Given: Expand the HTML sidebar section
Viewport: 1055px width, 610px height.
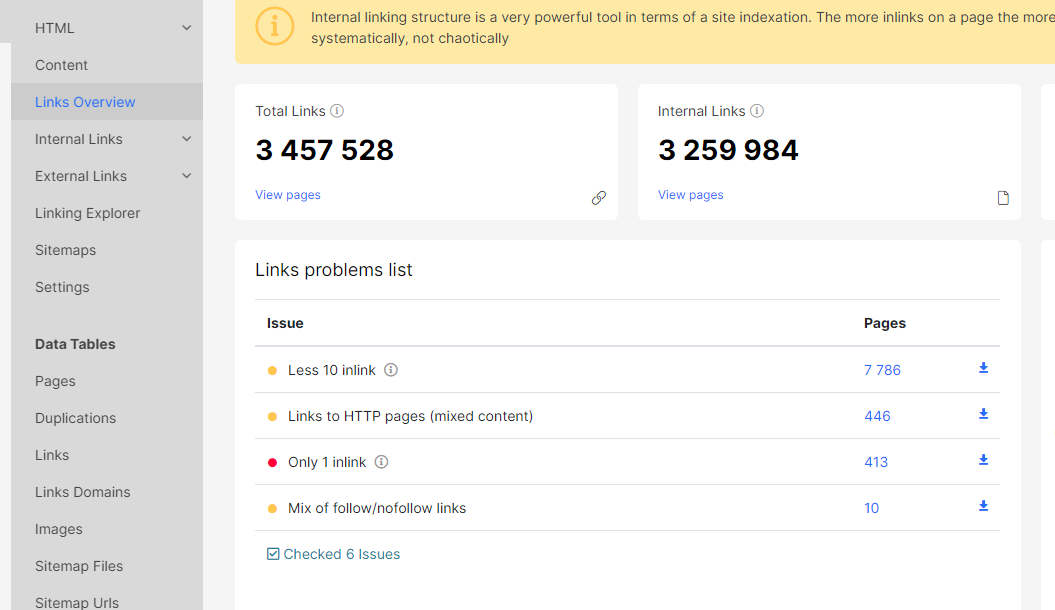Looking at the screenshot, I should (187, 28).
